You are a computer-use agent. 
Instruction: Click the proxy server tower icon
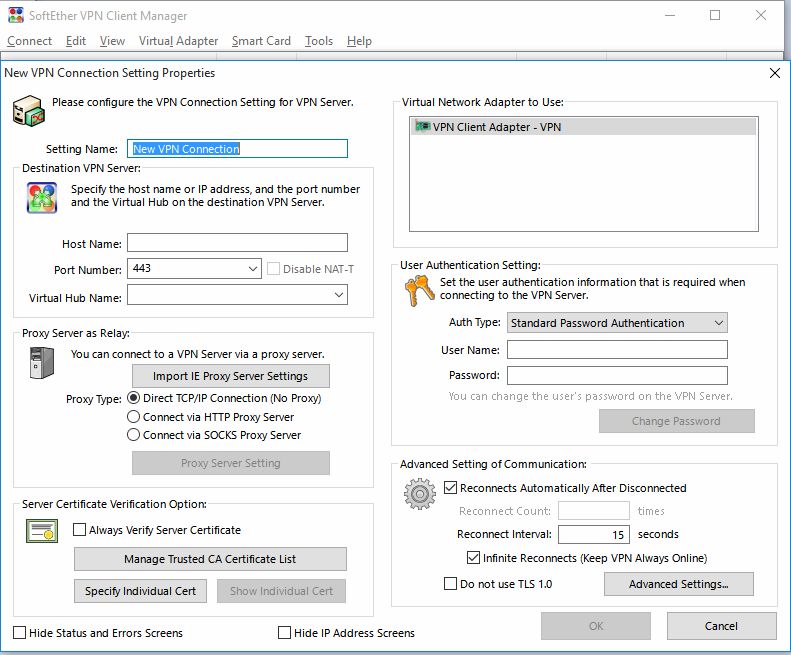[x=41, y=362]
